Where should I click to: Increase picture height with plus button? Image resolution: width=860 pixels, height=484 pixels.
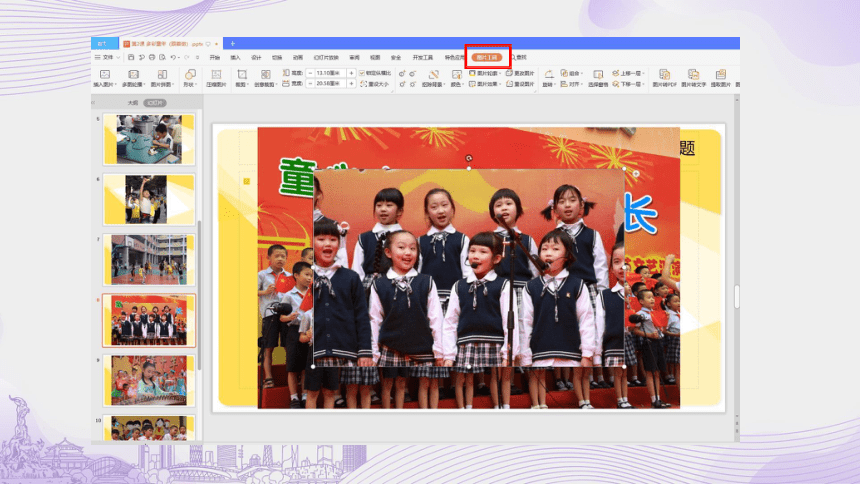point(352,73)
